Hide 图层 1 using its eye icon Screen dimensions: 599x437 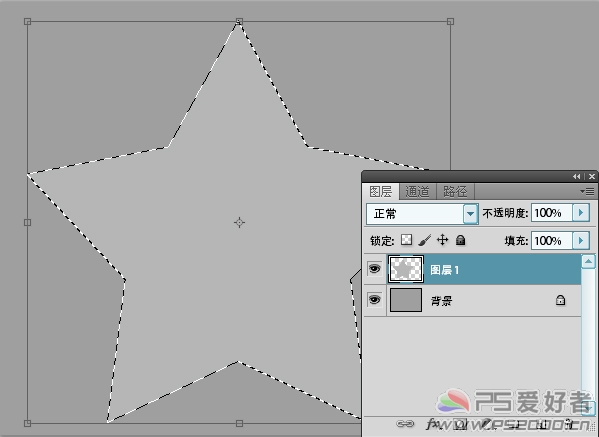point(374,269)
